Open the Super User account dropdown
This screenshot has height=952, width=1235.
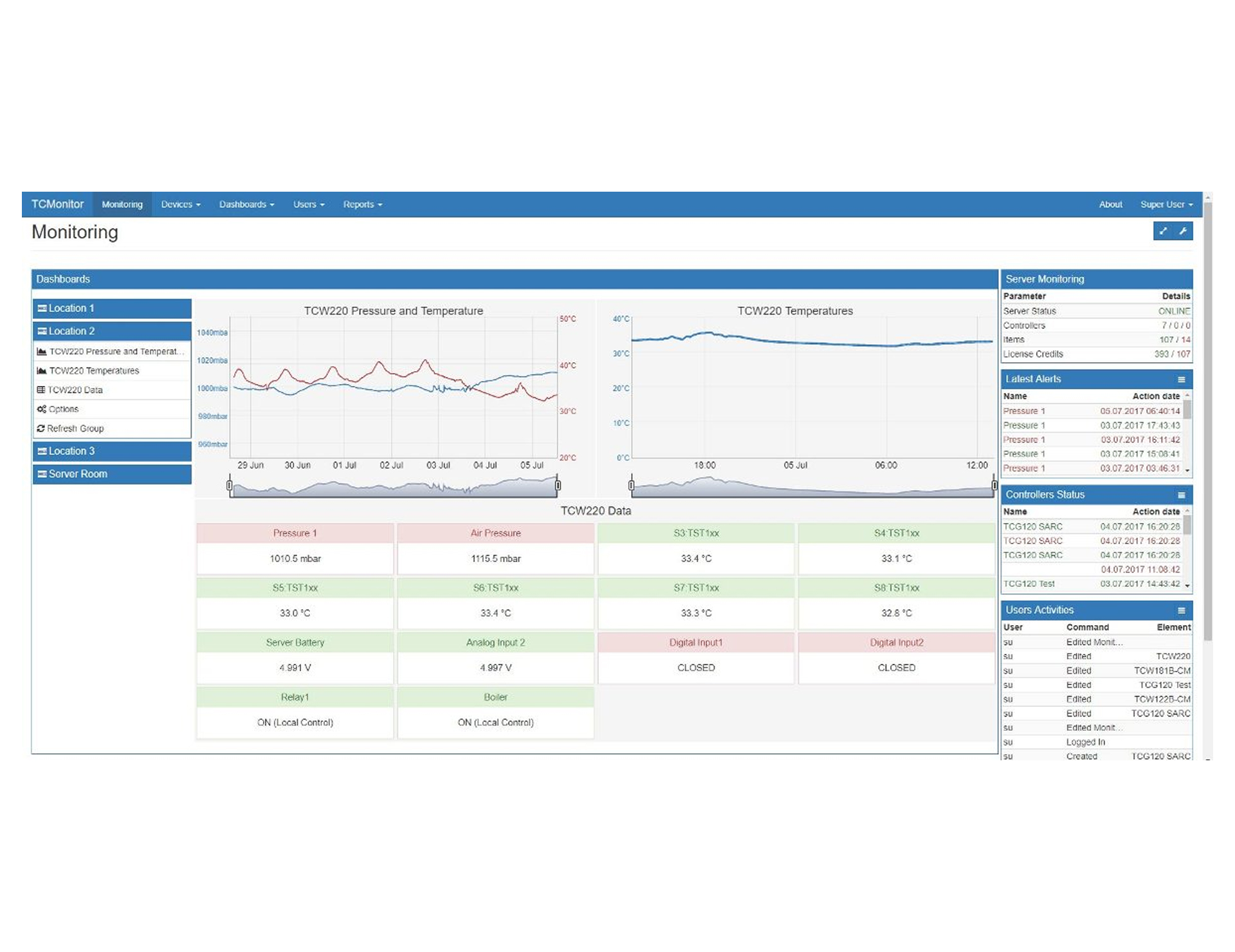tap(1166, 205)
